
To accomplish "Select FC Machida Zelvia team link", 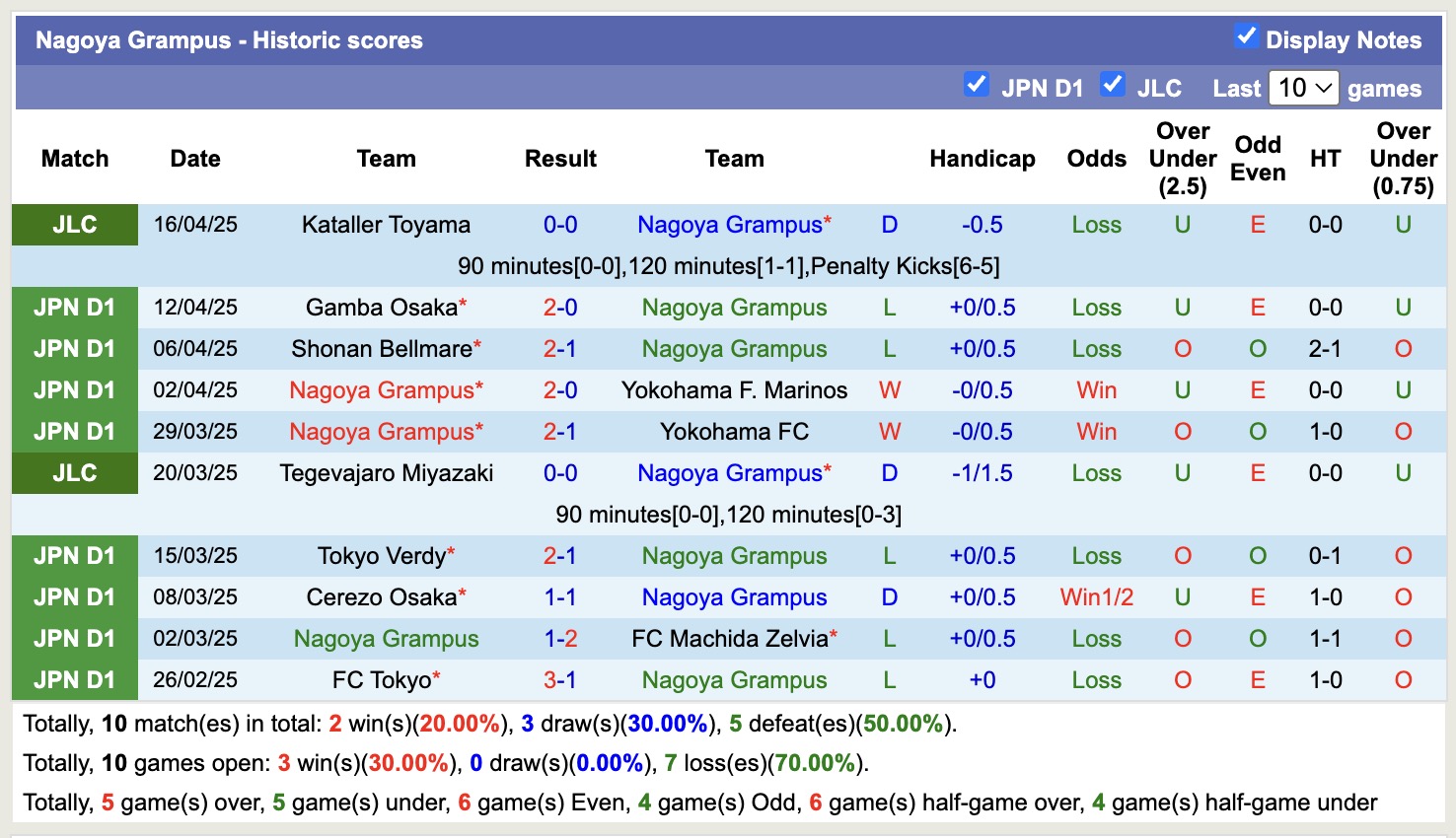I will 730,639.
